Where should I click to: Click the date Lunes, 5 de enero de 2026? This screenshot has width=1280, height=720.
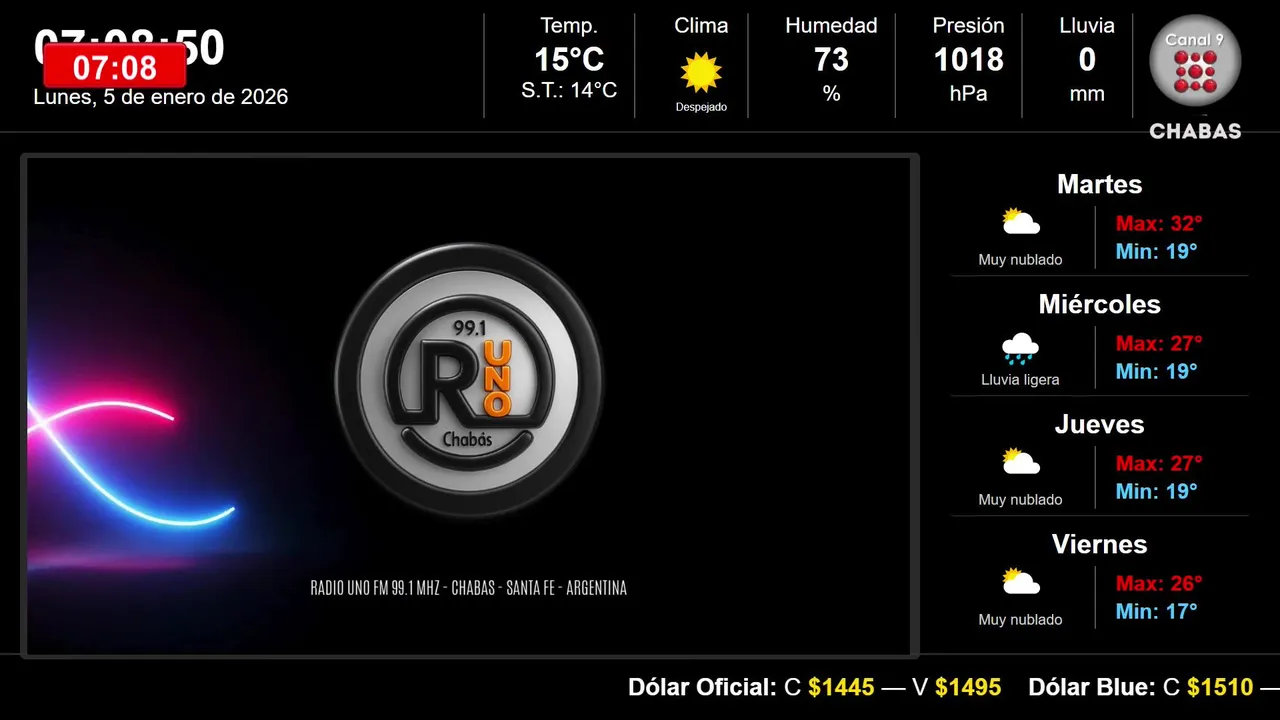click(x=161, y=97)
